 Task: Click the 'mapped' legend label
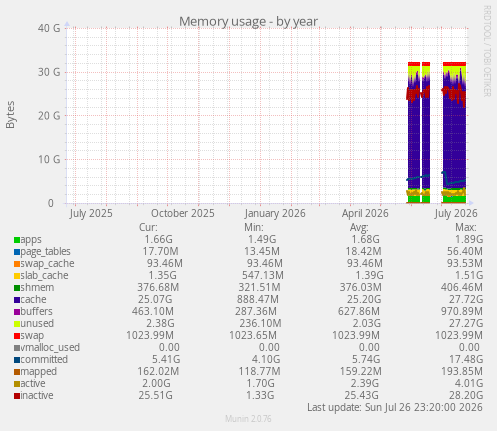39,372
